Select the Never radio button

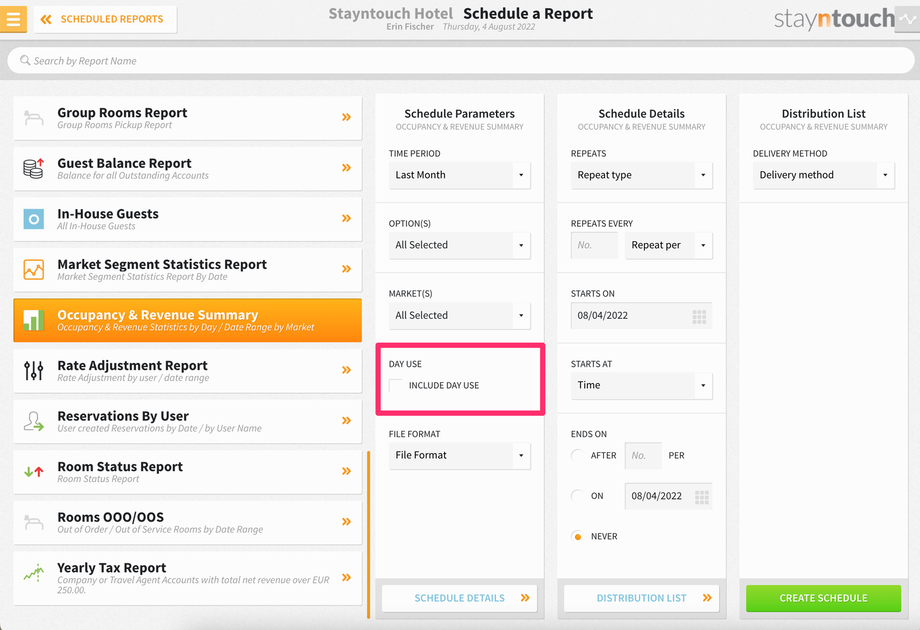point(577,536)
